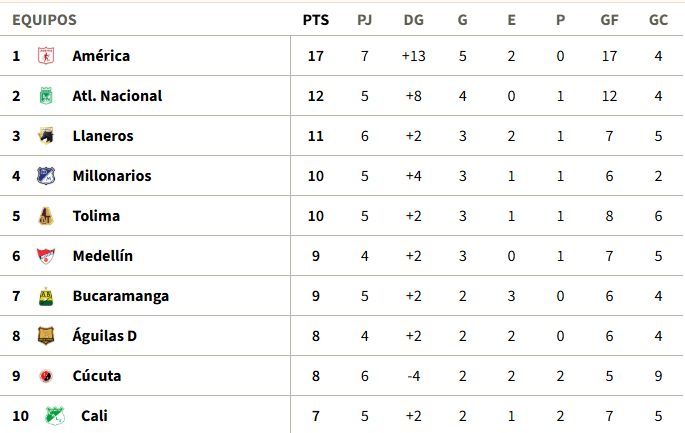685x433 pixels.
Task: Sort table by PTS column header
Action: click(x=316, y=20)
